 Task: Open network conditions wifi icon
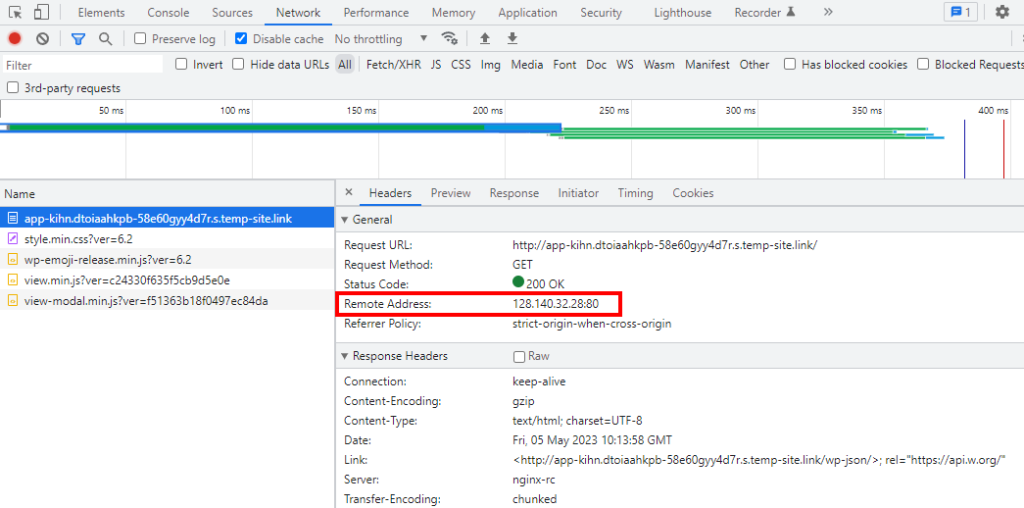[x=449, y=39]
